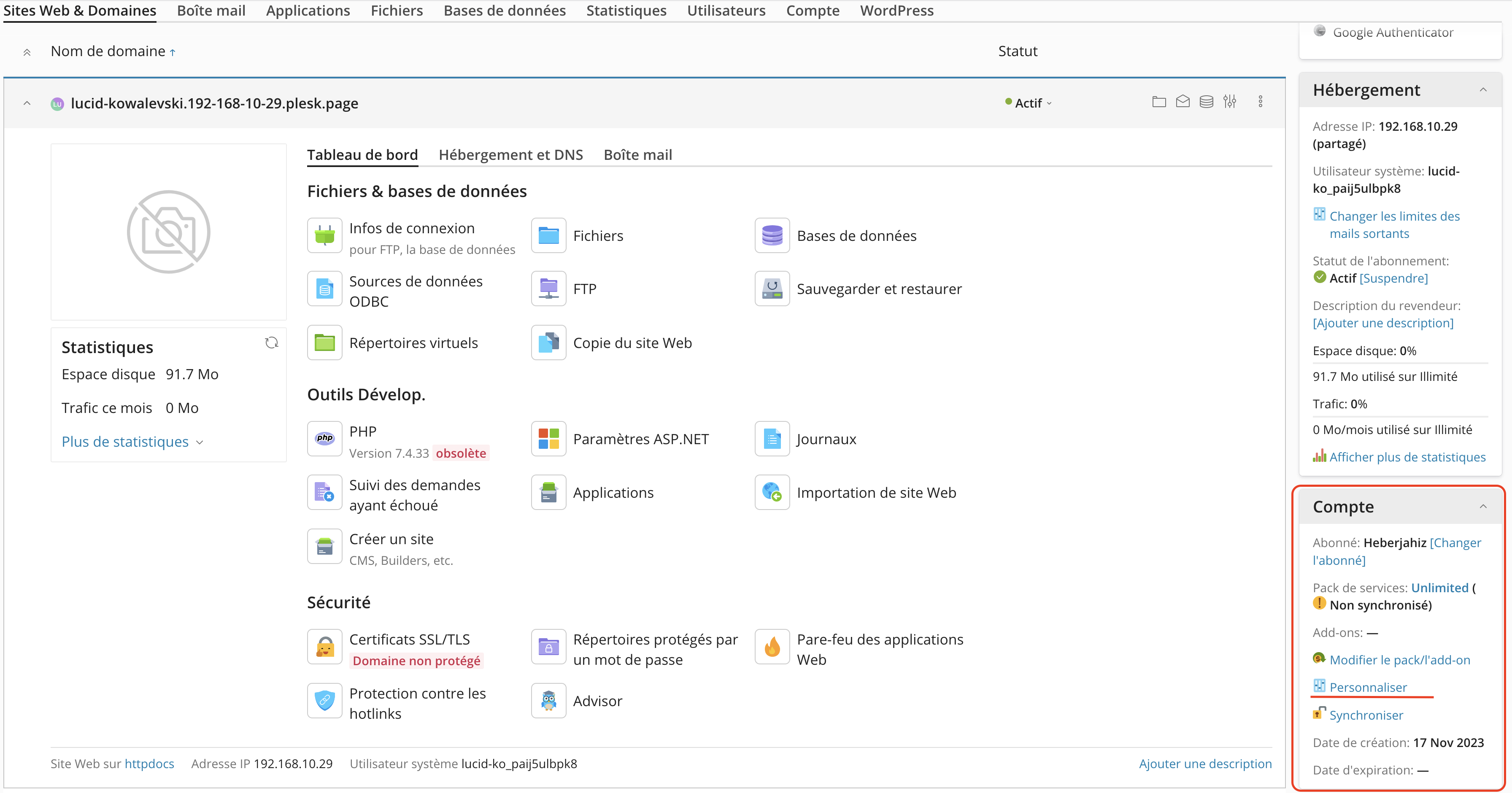Image resolution: width=1512 pixels, height=793 pixels.
Task: Open Répertoires virtuels icon
Action: pyautogui.click(x=324, y=343)
